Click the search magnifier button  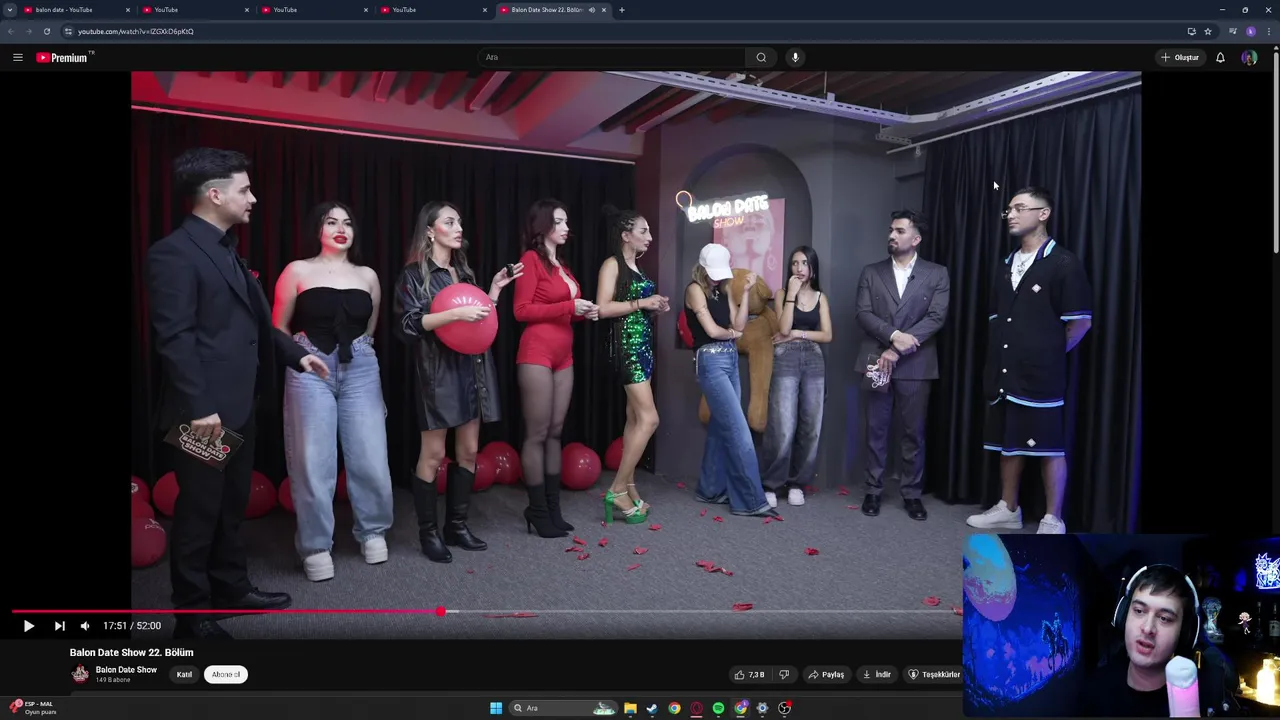click(x=761, y=57)
